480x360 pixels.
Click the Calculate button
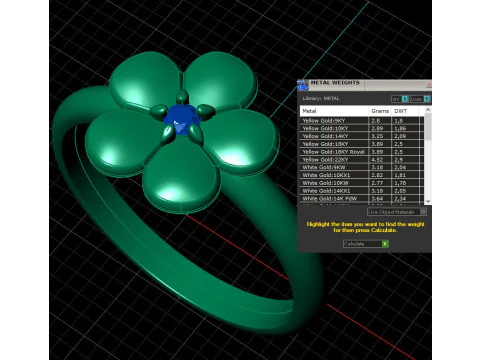(x=366, y=244)
